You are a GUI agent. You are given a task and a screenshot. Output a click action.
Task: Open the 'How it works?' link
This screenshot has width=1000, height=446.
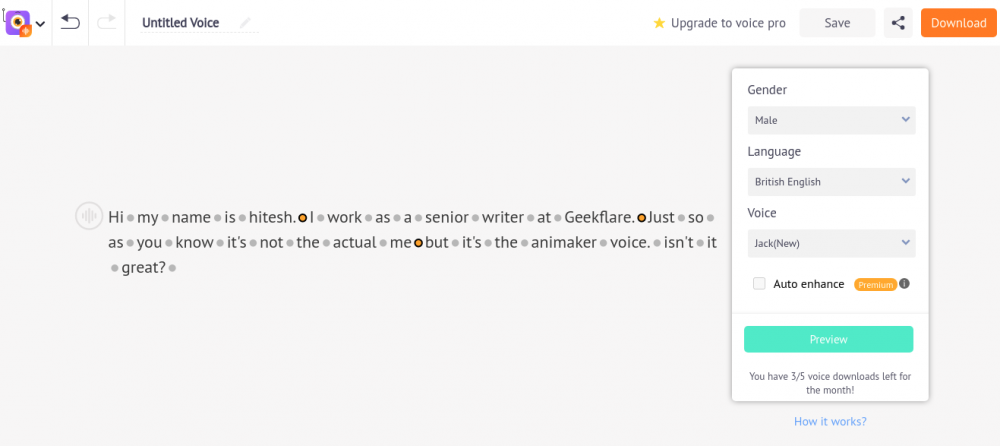[x=830, y=422]
